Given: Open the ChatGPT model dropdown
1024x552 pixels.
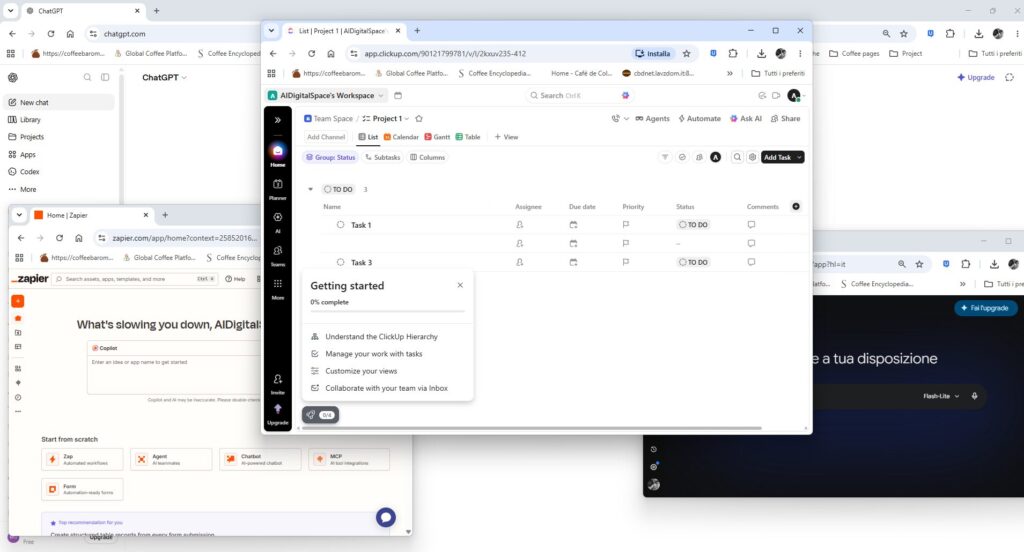Looking at the screenshot, I should [x=165, y=77].
